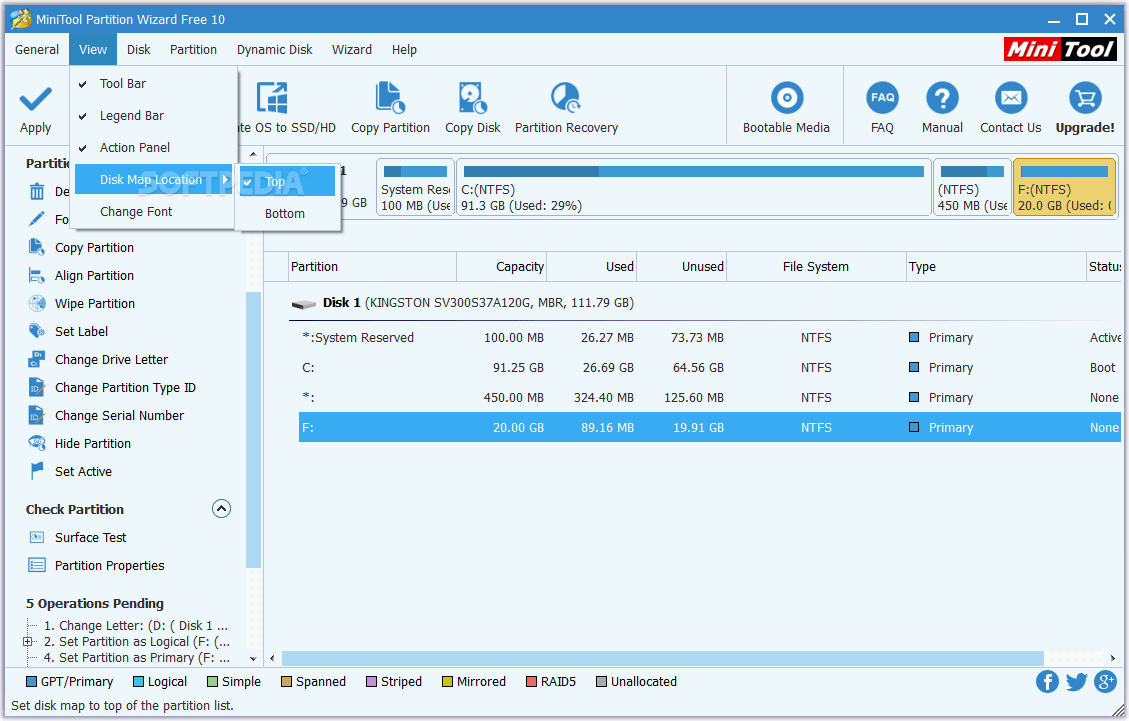The width and height of the screenshot is (1129, 721).
Task: Choose Set Active flag action
Action: [83, 472]
